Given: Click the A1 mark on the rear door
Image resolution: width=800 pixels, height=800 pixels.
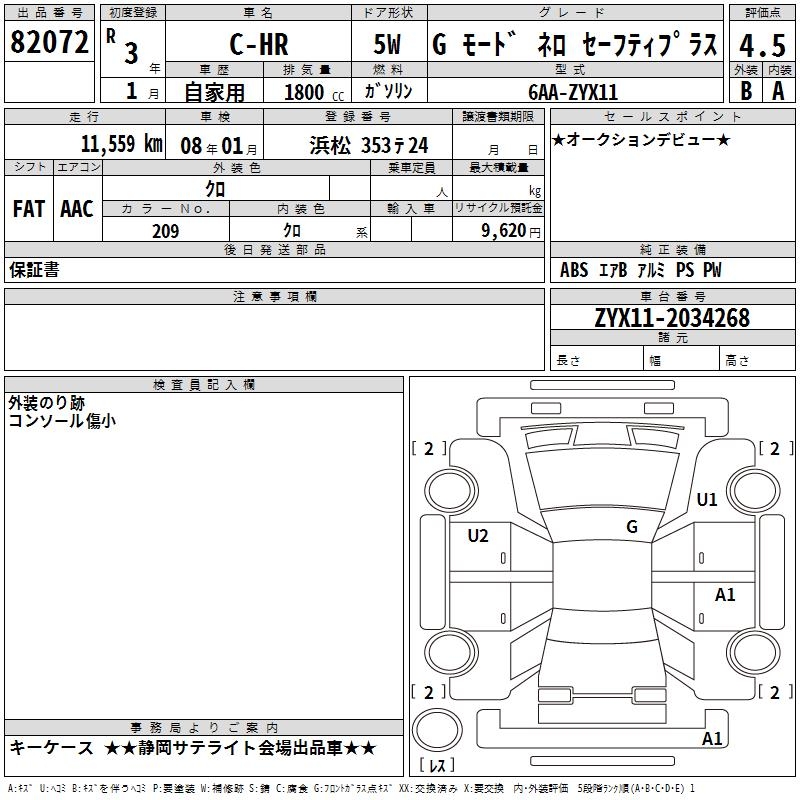Looking at the screenshot, I should tap(725, 595).
